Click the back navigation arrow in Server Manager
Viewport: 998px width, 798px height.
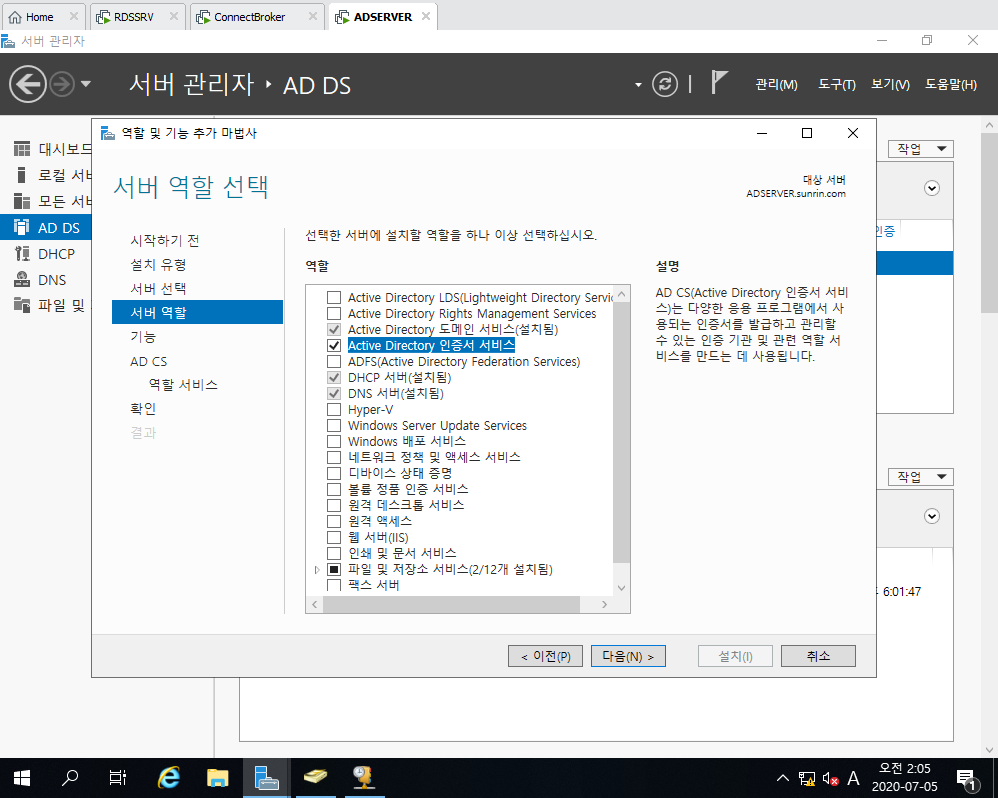click(x=27, y=84)
